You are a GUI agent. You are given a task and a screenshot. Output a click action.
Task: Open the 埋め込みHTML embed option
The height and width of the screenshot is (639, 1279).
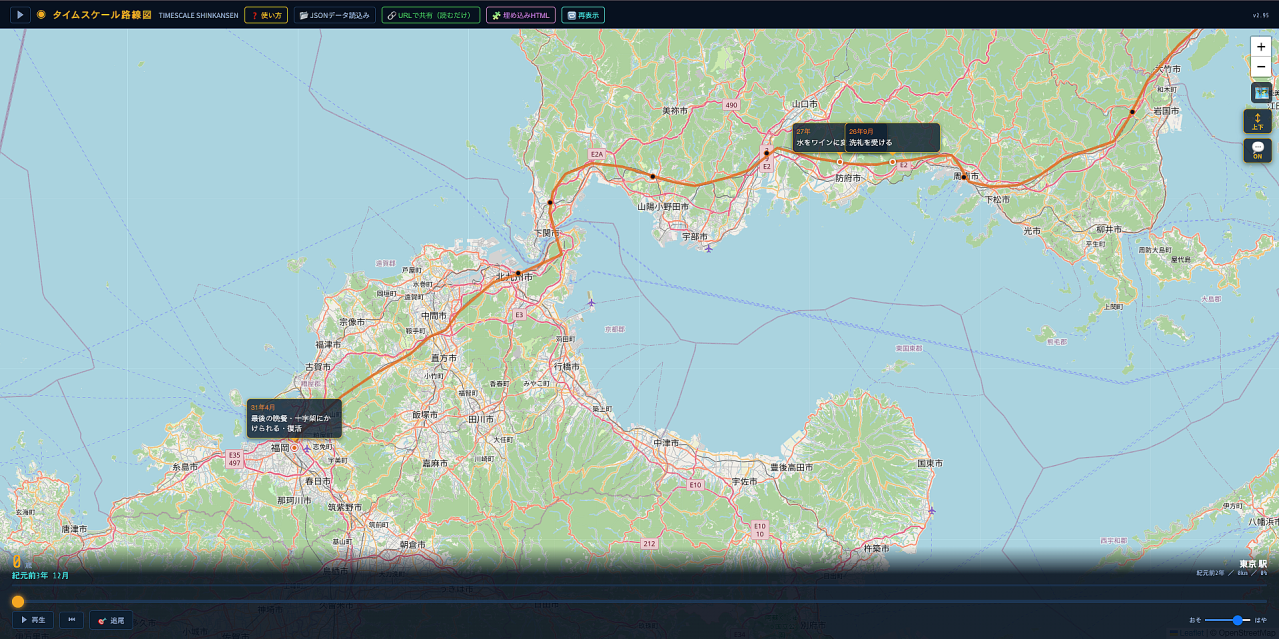click(x=521, y=15)
